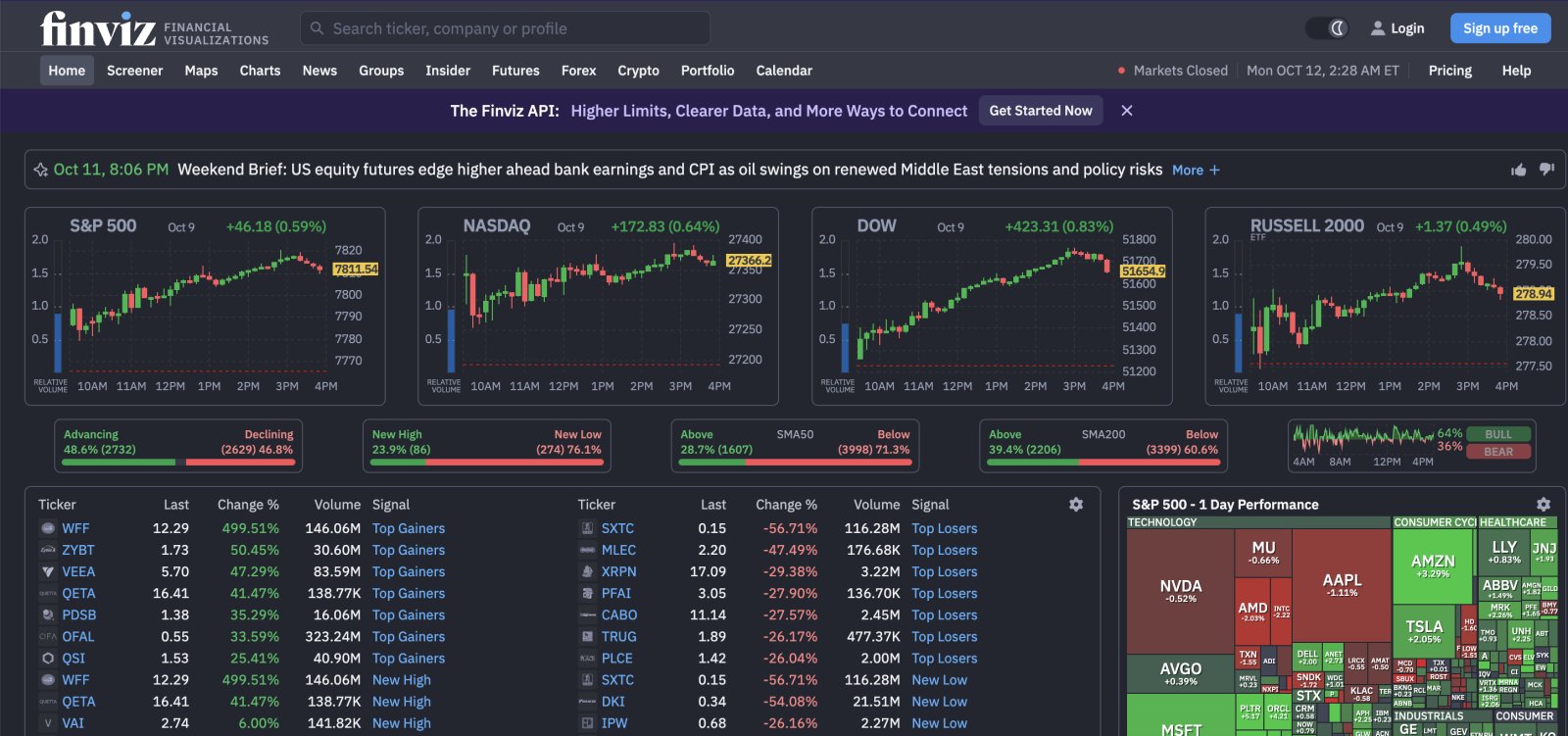The height and width of the screenshot is (736, 1568).
Task: Open the Pricing link
Action: 1449,71
